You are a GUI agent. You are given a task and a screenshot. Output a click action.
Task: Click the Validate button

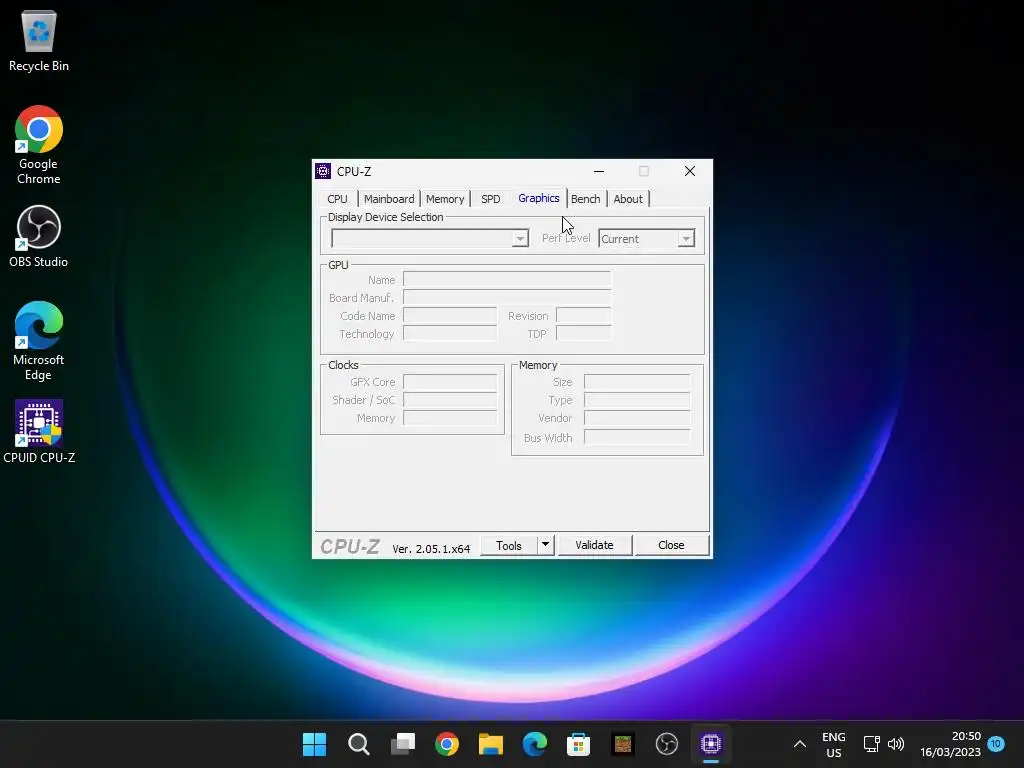[594, 545]
